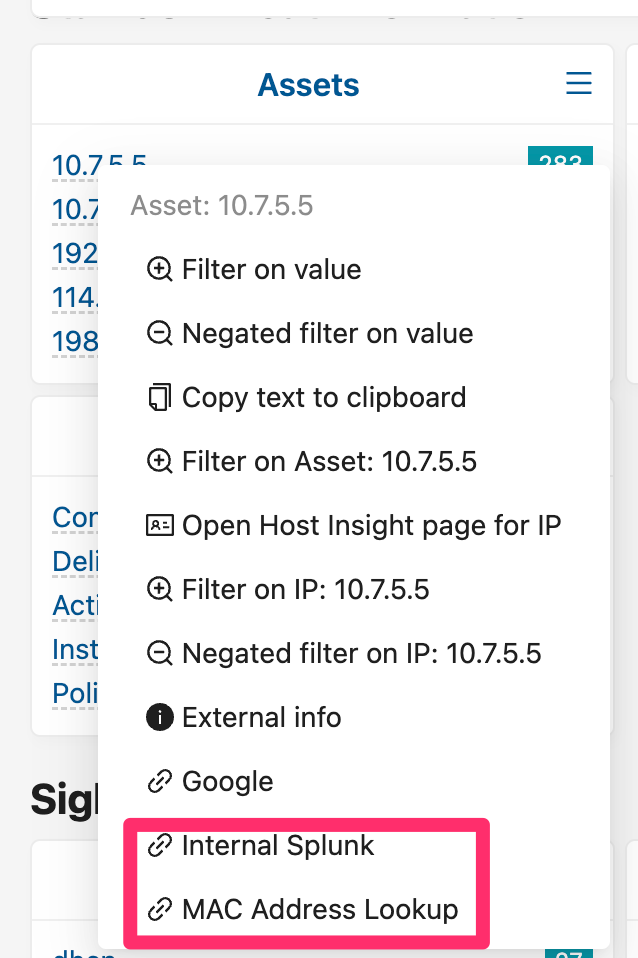Click the link icon next to Internal Splunk
The height and width of the screenshot is (958, 638).
(x=159, y=846)
